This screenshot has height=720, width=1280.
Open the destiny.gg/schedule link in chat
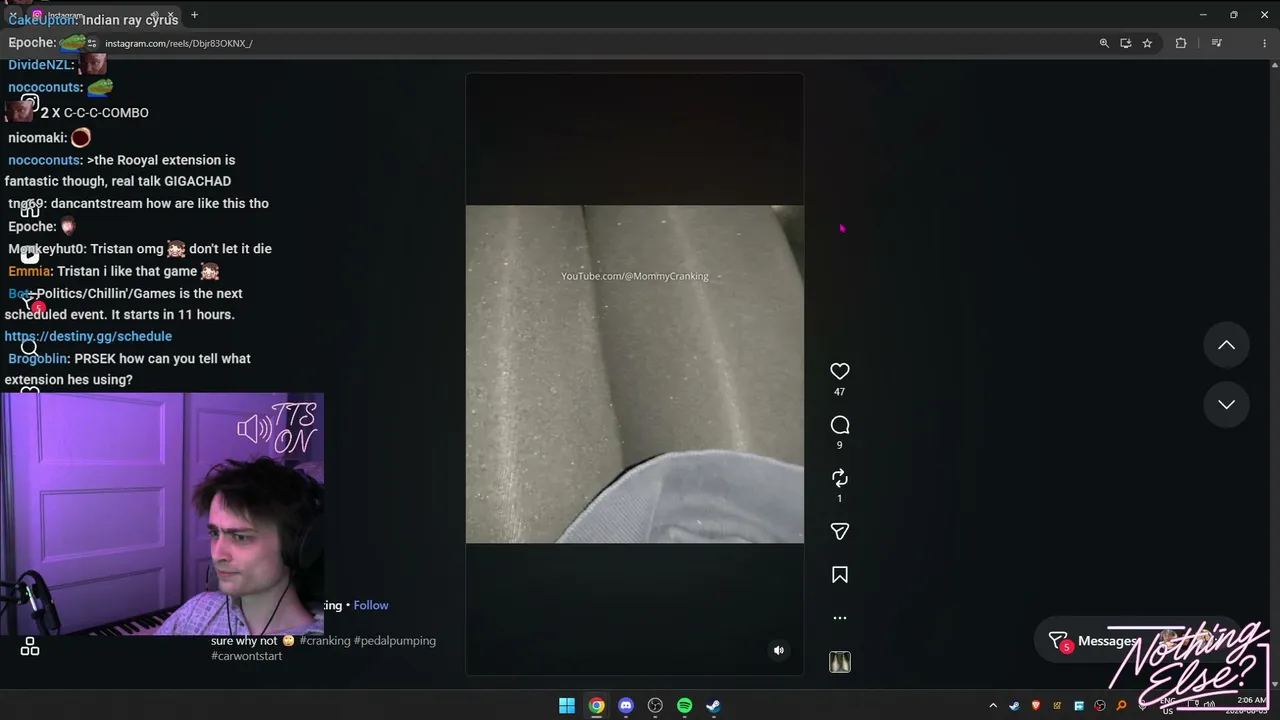pos(88,336)
